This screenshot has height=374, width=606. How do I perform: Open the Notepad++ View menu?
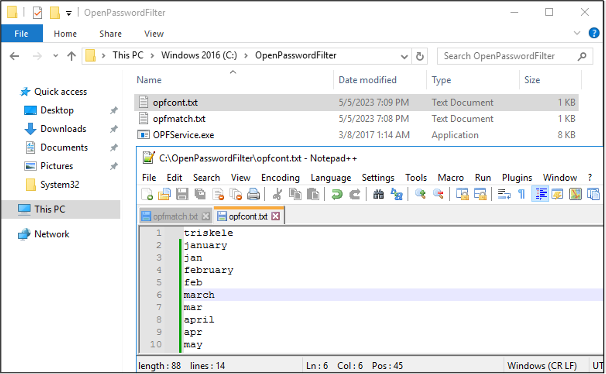(x=240, y=178)
